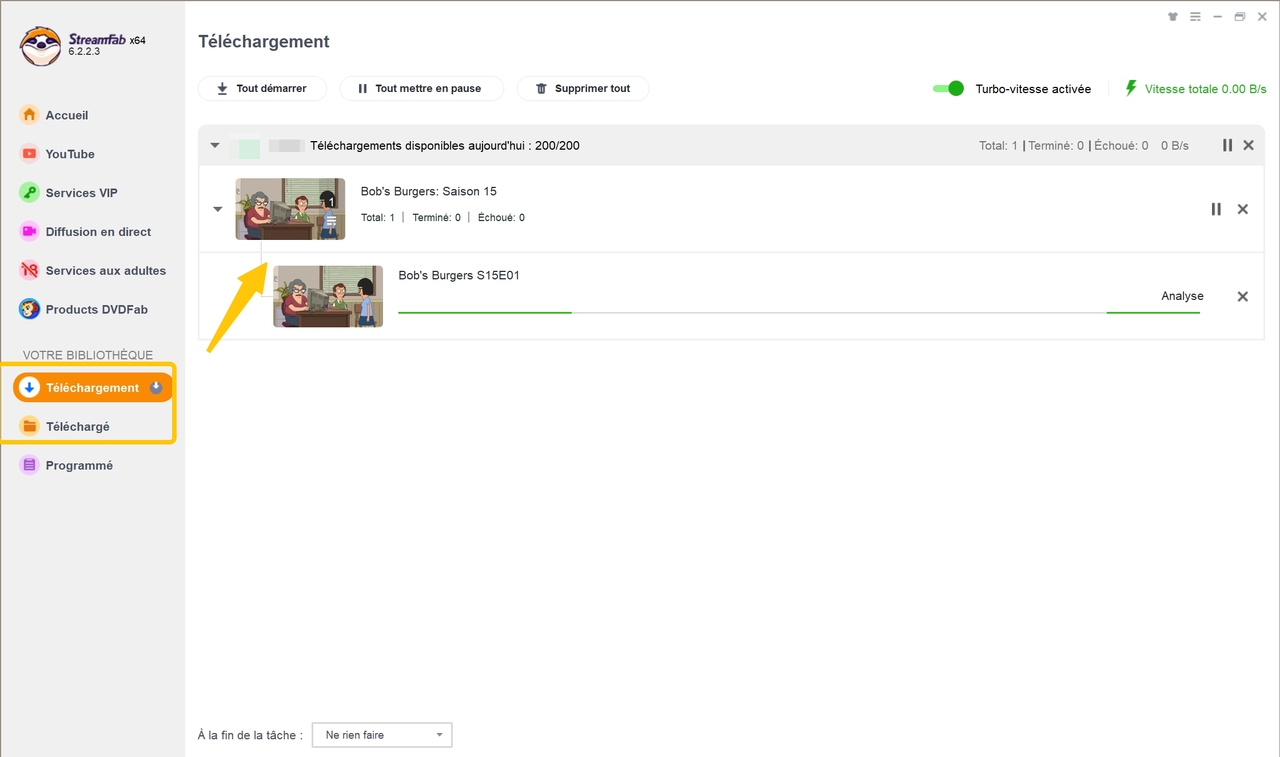1280x757 pixels.
Task: Open Diffusion en direct
Action: (x=98, y=232)
